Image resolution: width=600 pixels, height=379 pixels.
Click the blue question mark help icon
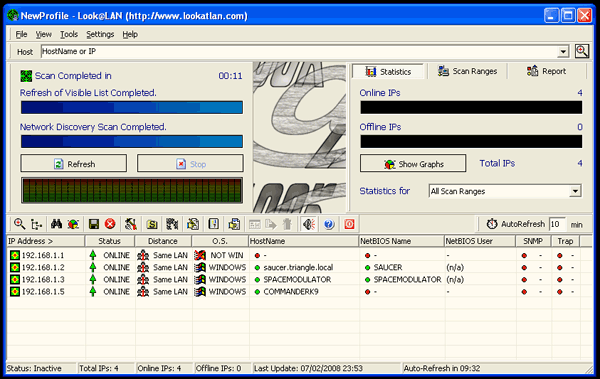click(329, 224)
